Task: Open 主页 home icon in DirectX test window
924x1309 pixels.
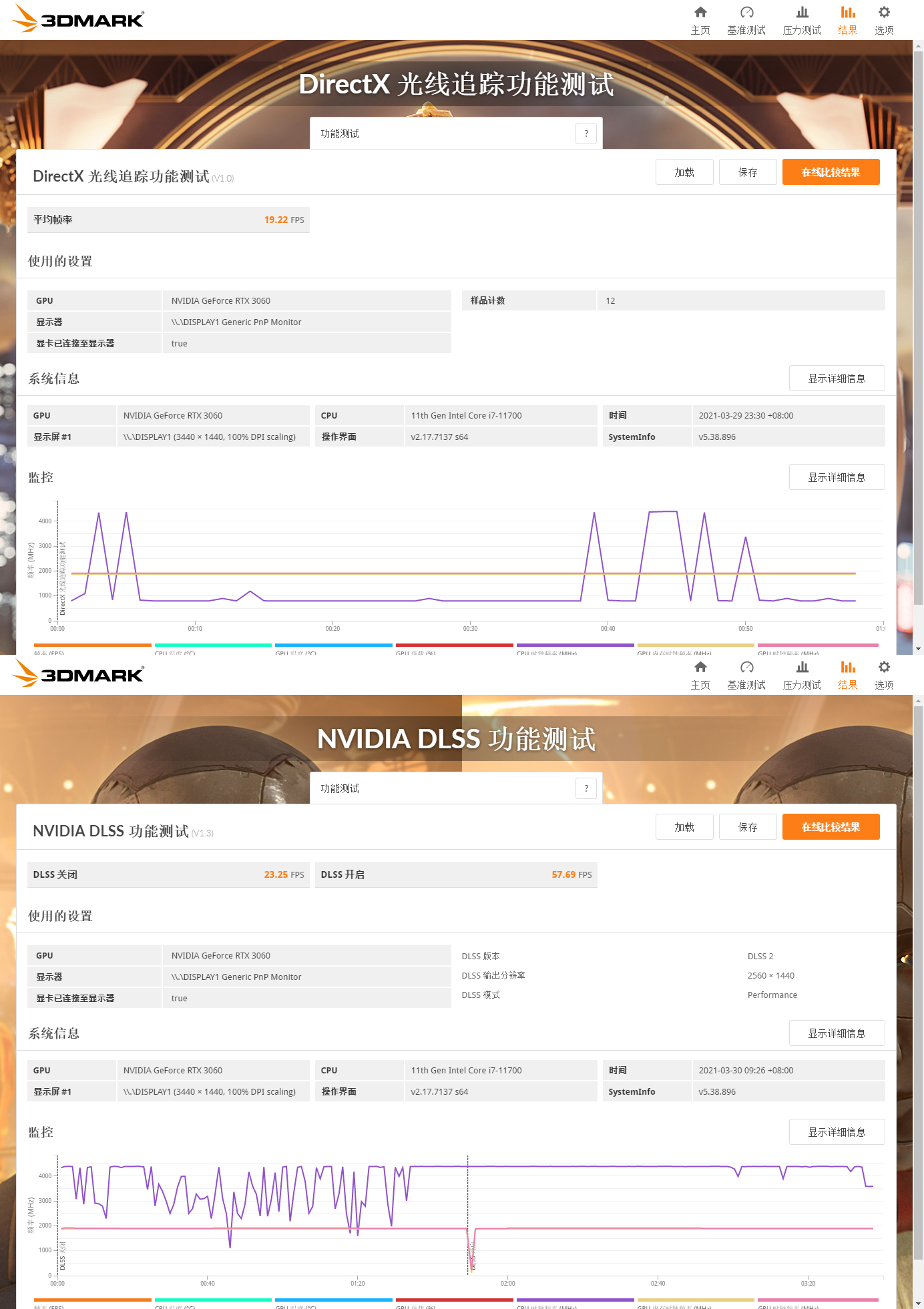Action: click(700, 12)
